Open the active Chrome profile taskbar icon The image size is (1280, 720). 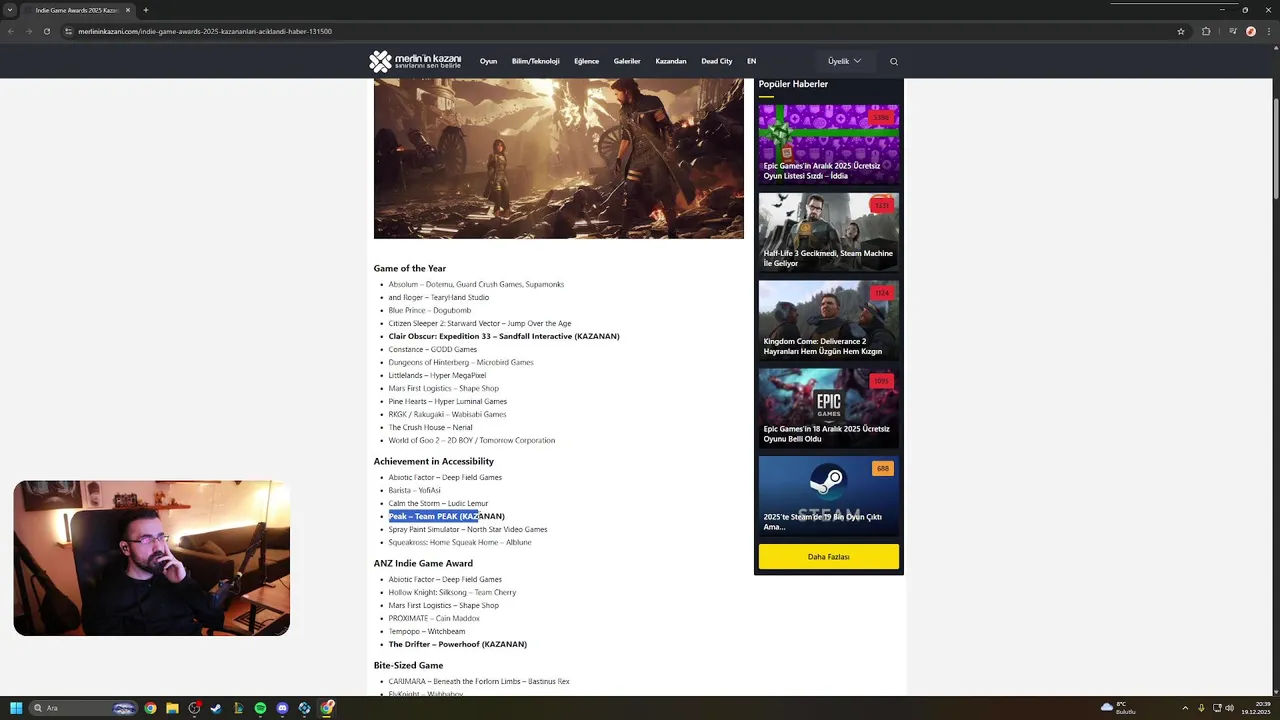click(327, 708)
